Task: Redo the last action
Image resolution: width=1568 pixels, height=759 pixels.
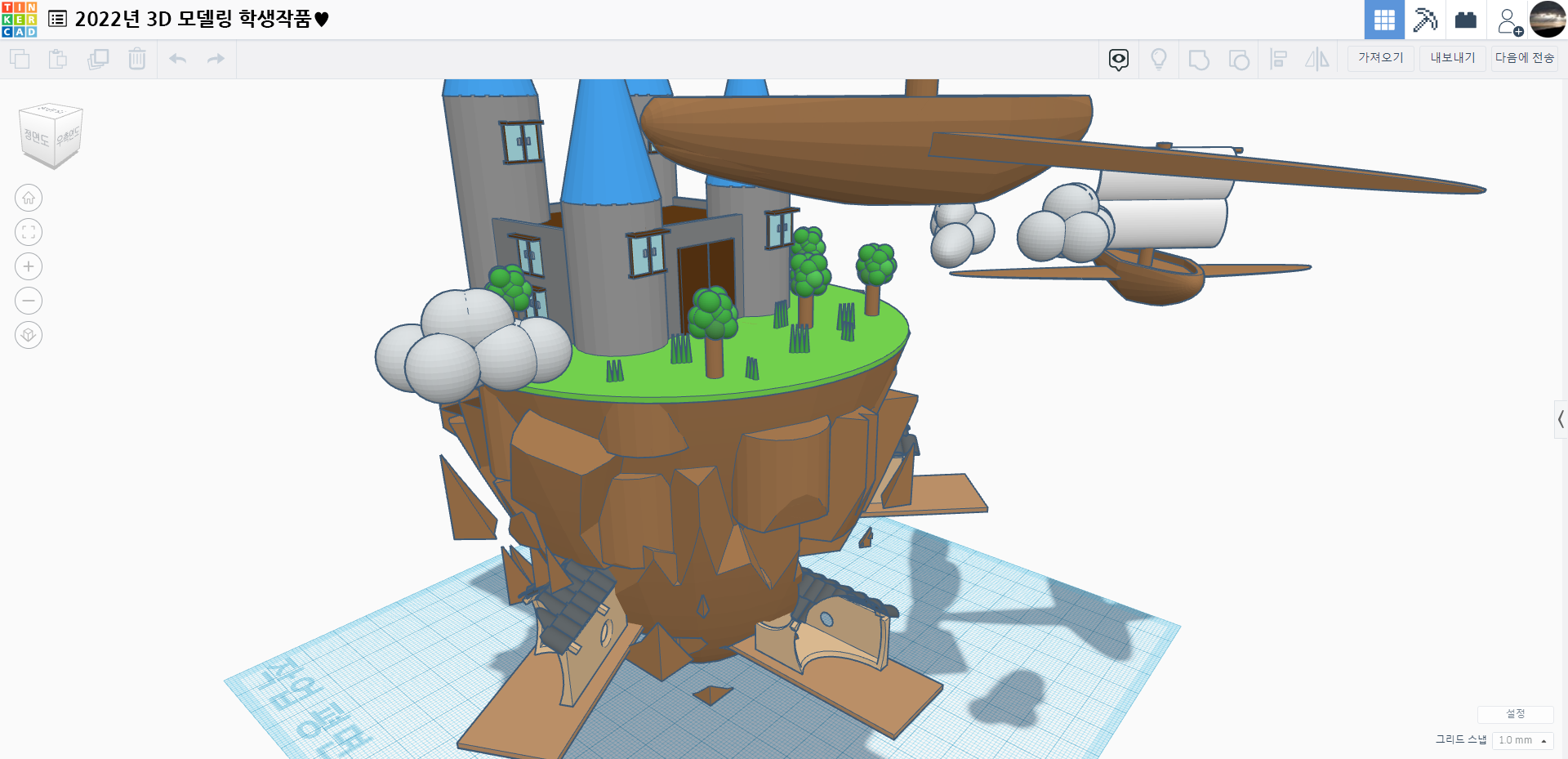Action: pyautogui.click(x=216, y=59)
